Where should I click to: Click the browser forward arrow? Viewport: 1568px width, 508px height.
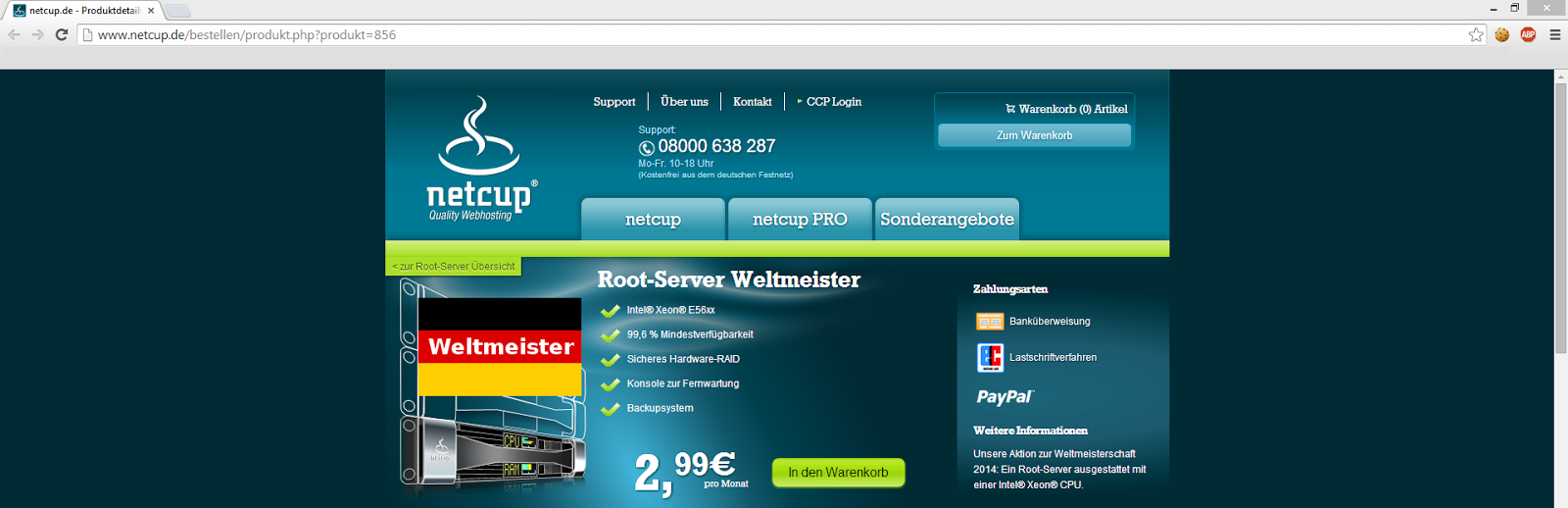[37, 34]
